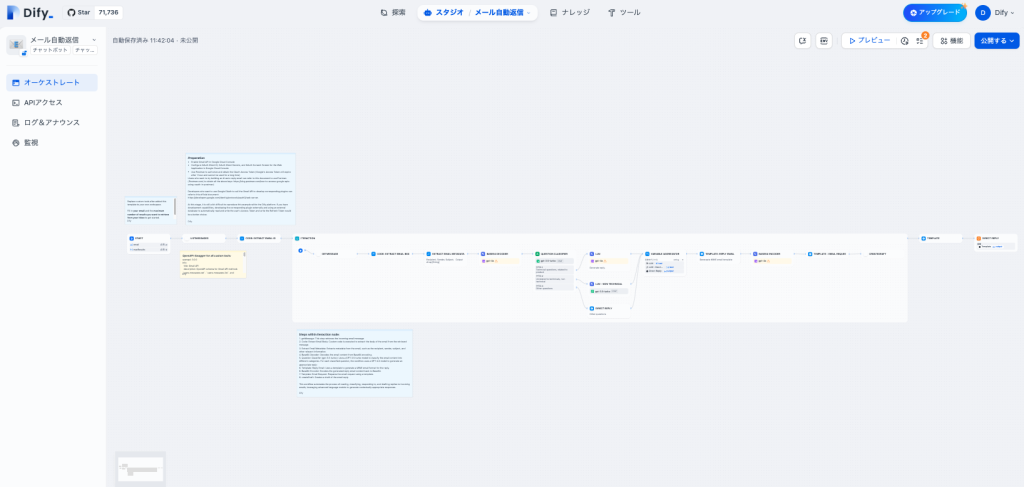Select the TEMPLATE: REPLY EMAIL node icon

pyautogui.click(x=702, y=253)
